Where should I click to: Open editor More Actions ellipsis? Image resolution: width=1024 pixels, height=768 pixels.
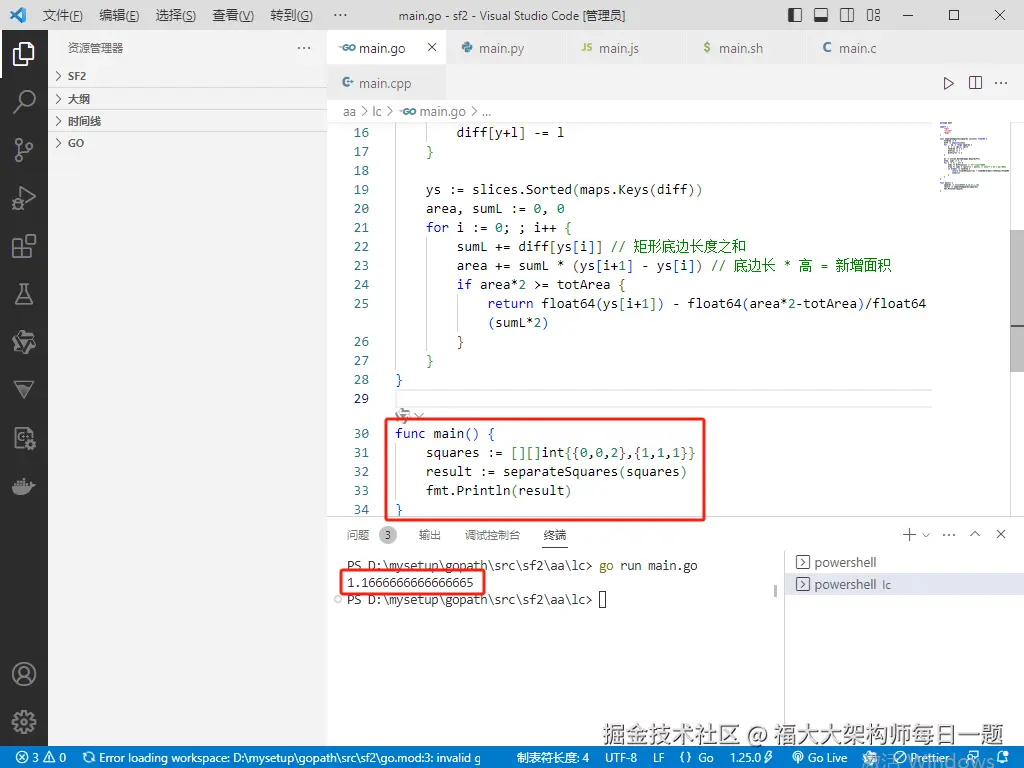(1000, 83)
